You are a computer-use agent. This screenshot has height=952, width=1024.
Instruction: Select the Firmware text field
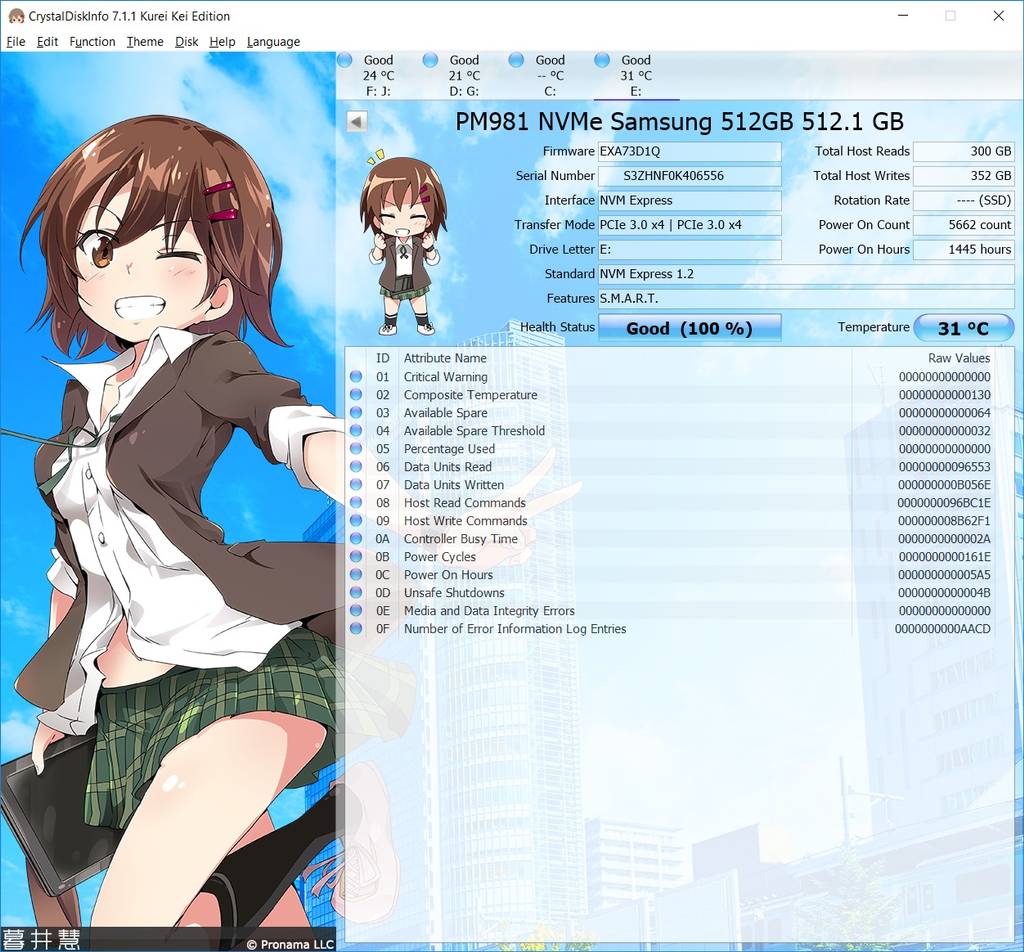pos(690,151)
